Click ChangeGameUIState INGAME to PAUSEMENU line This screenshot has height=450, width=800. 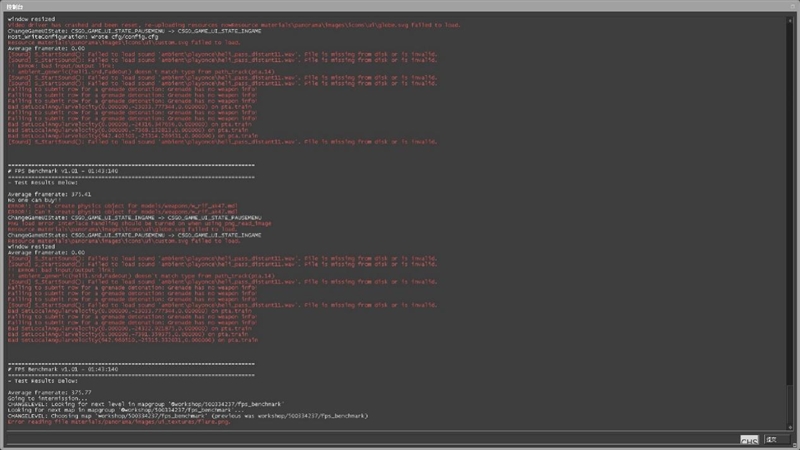[134, 218]
